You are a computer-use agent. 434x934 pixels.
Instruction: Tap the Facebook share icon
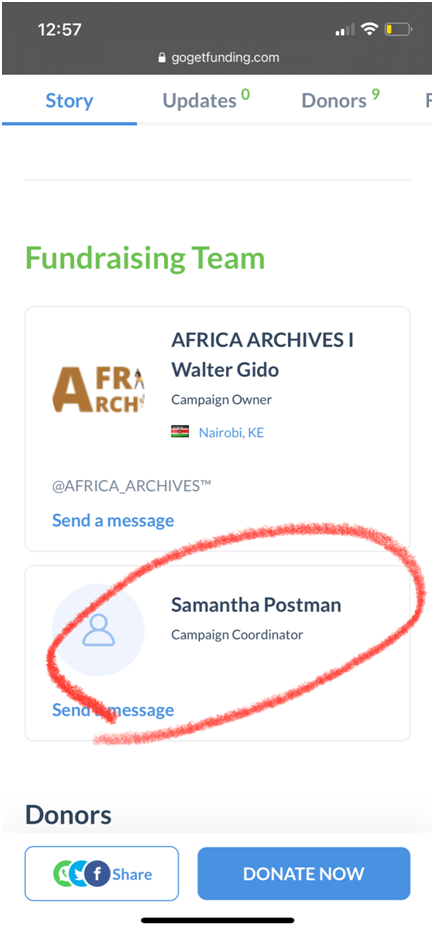[x=96, y=874]
